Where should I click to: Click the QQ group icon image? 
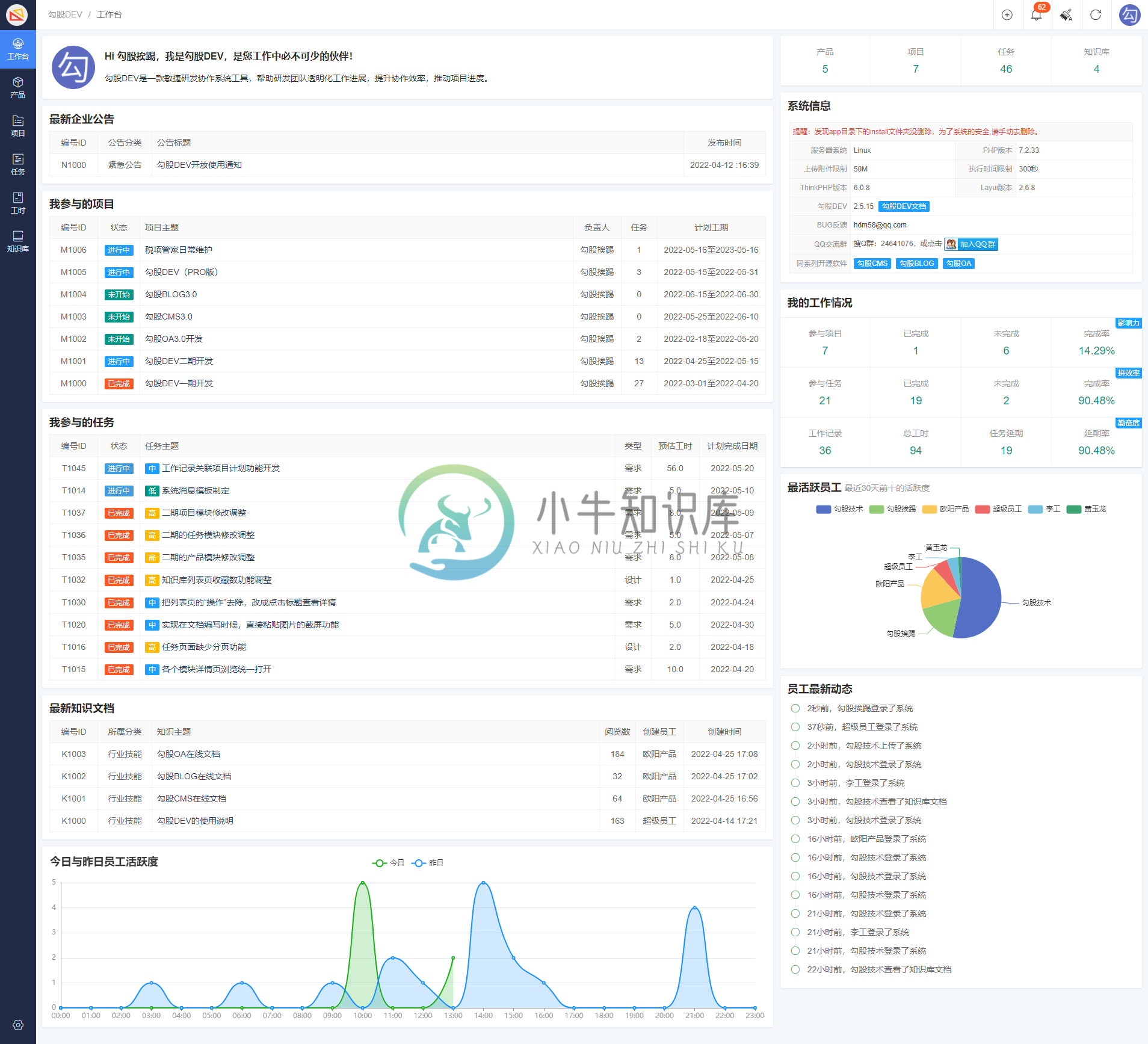(951, 244)
